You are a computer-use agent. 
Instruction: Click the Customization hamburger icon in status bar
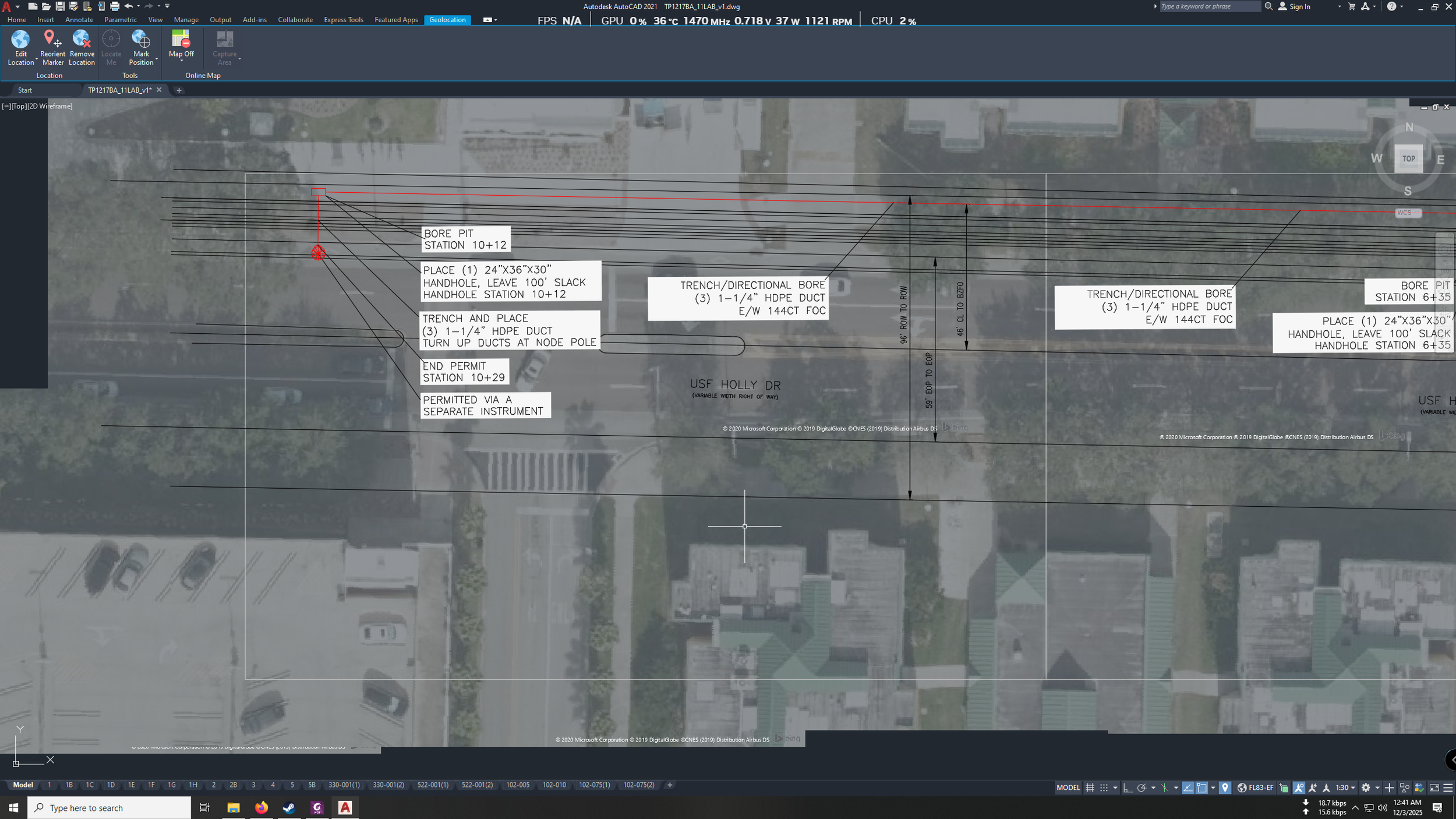1448,788
